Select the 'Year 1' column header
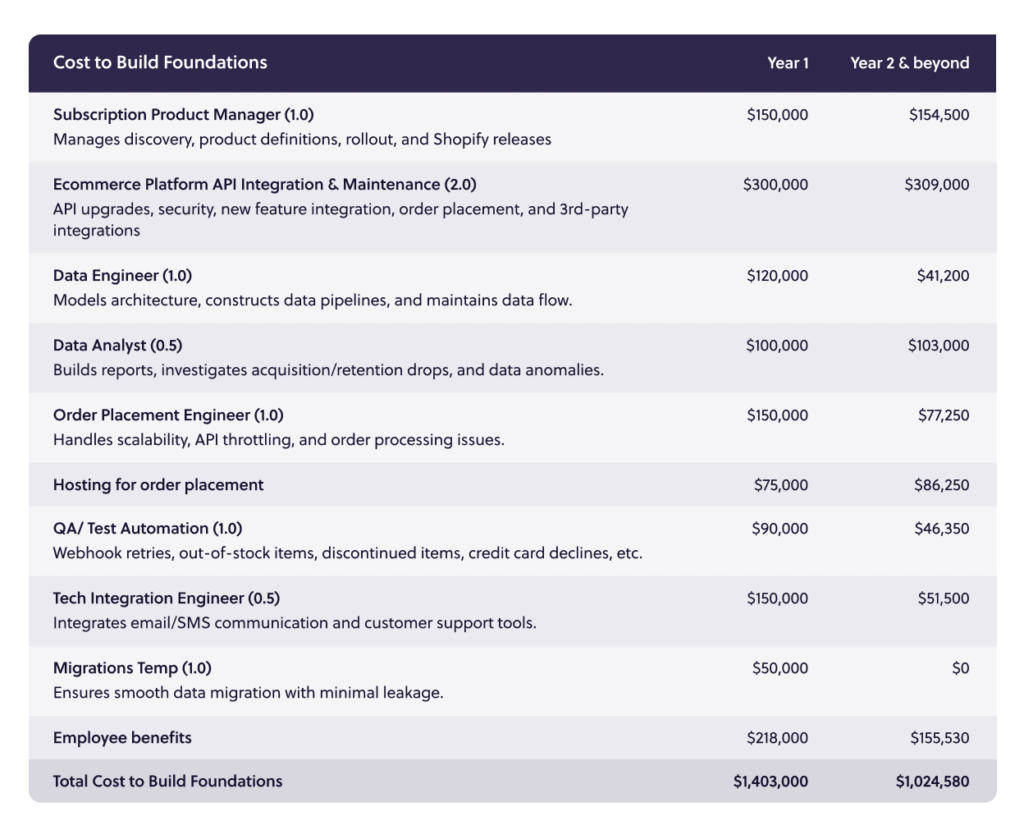Screen dimensions: 1024x839 [x=788, y=63]
